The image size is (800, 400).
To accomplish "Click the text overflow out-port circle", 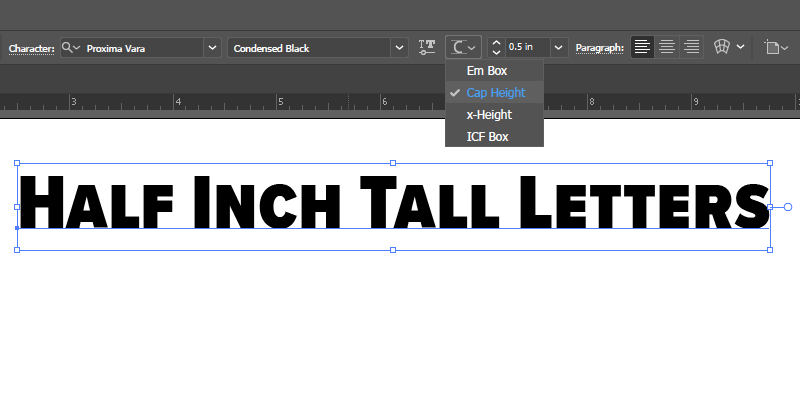I will [x=788, y=207].
